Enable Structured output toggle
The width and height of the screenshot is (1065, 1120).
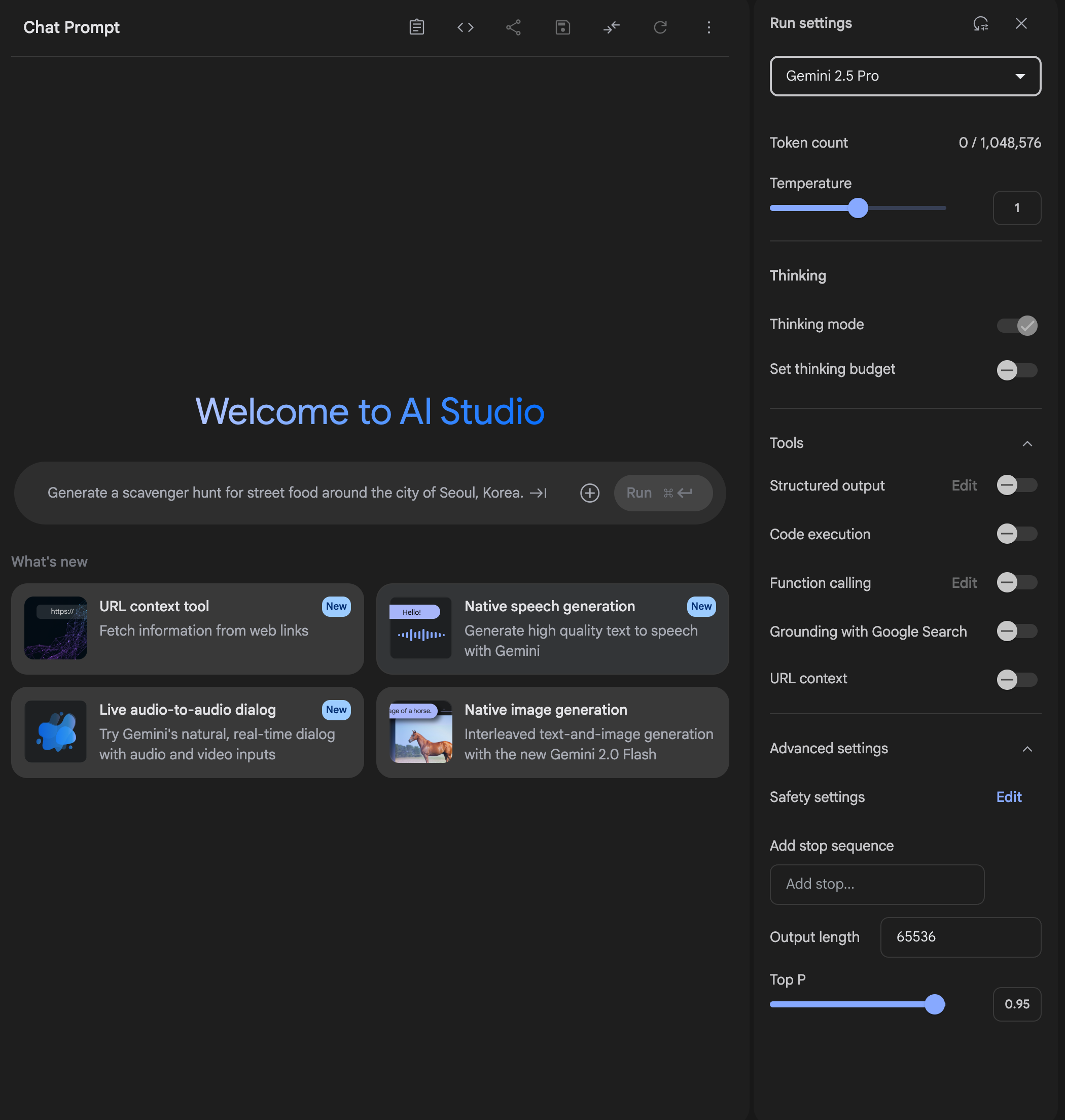(x=1017, y=485)
